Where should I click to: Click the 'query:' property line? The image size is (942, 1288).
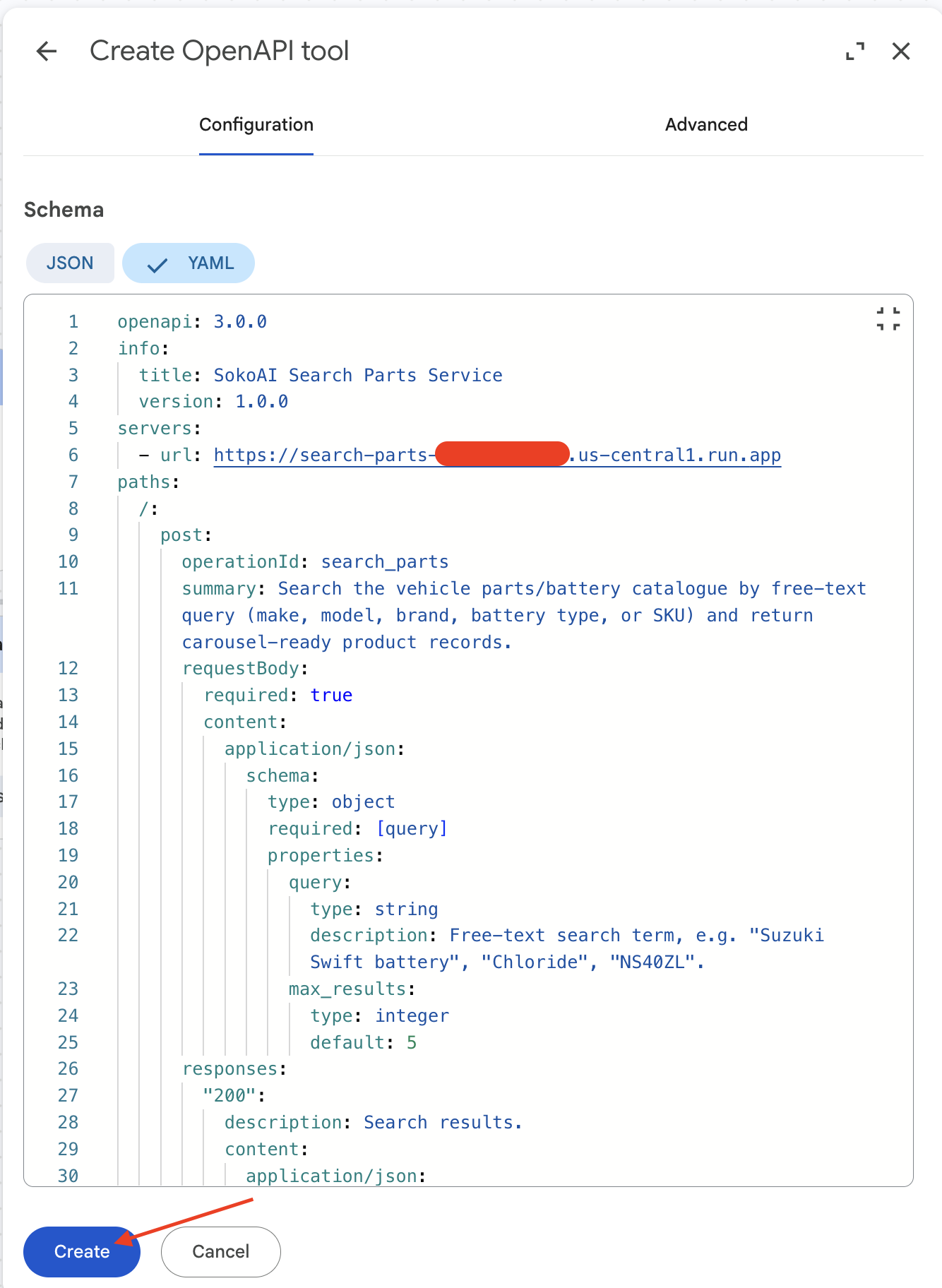320,883
